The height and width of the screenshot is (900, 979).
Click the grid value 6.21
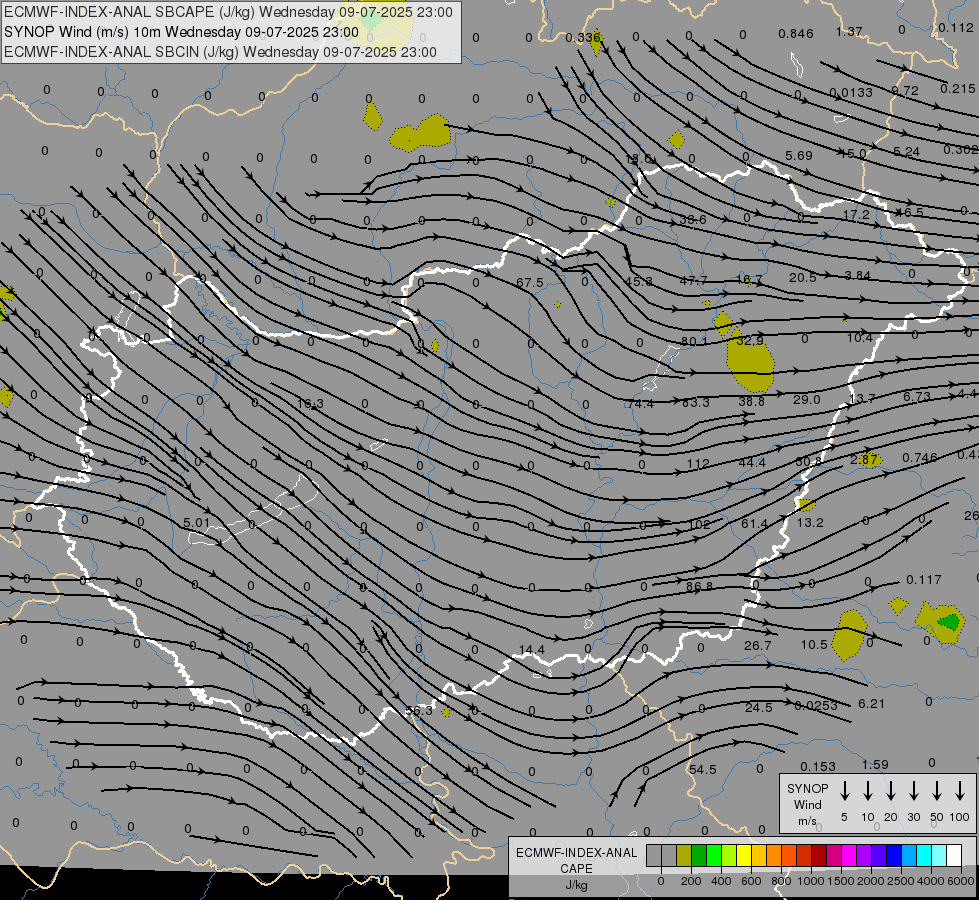pos(872,703)
